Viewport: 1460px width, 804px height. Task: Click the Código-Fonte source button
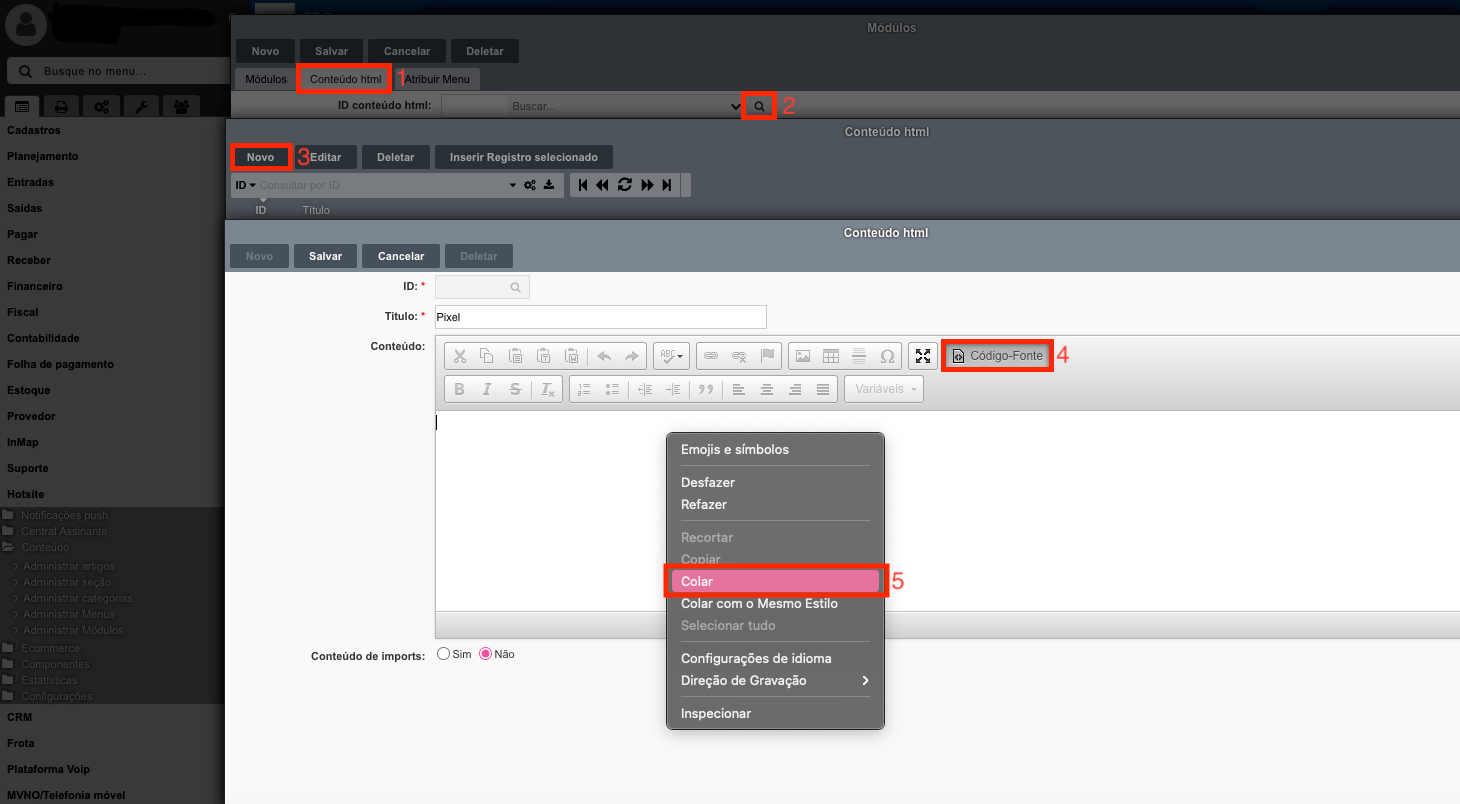pos(996,356)
